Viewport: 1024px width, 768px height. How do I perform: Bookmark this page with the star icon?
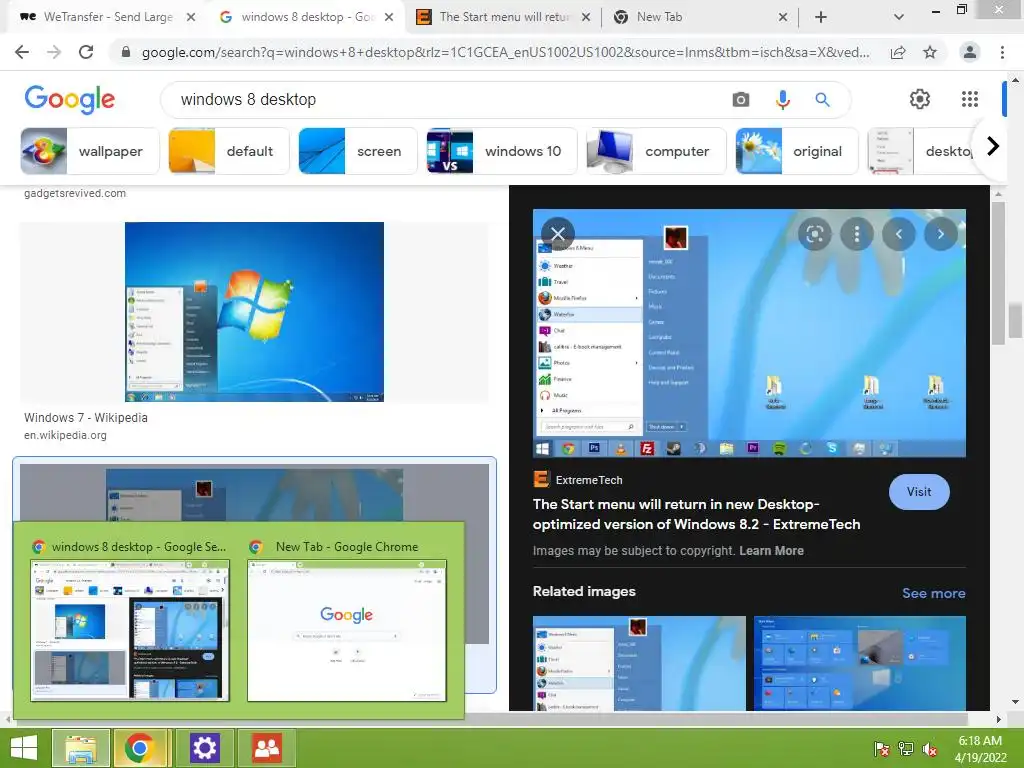[930, 52]
